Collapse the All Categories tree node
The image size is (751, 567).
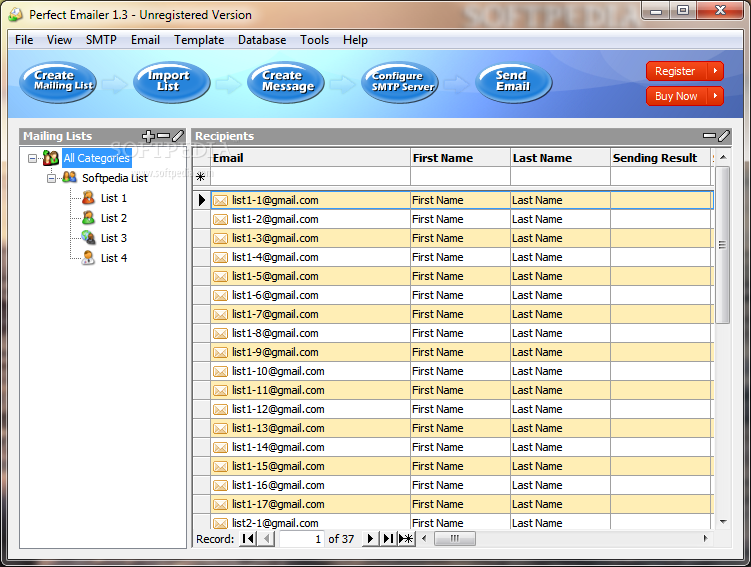33,158
